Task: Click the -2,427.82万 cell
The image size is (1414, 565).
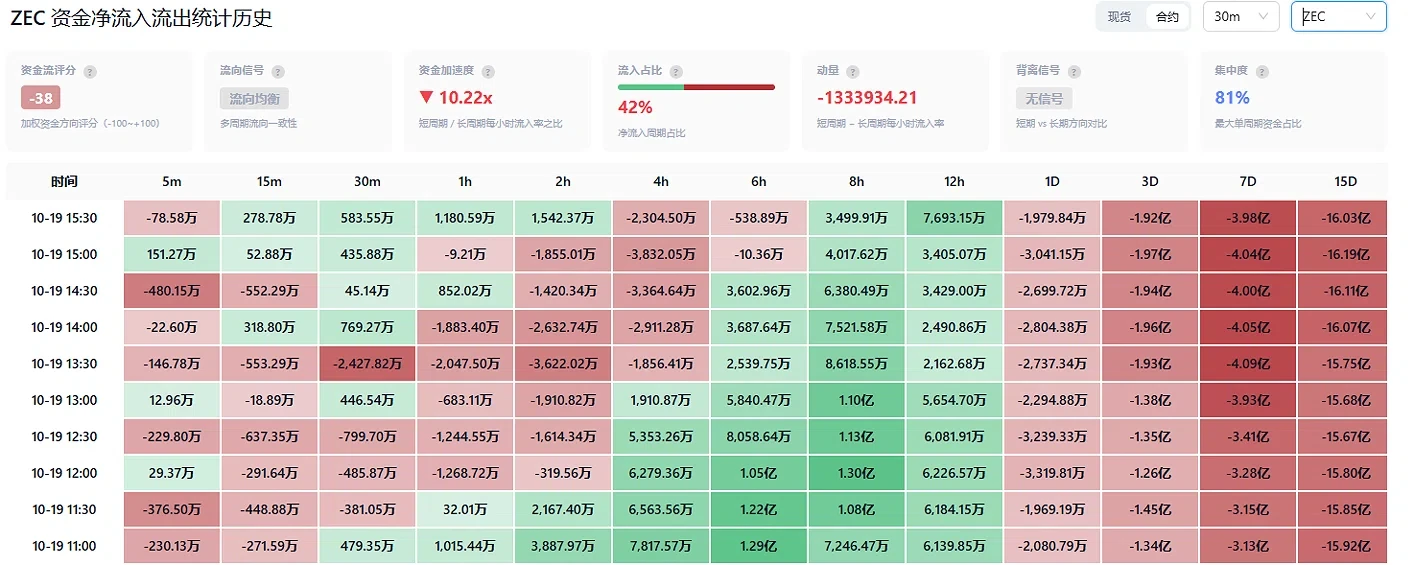Action: [367, 364]
